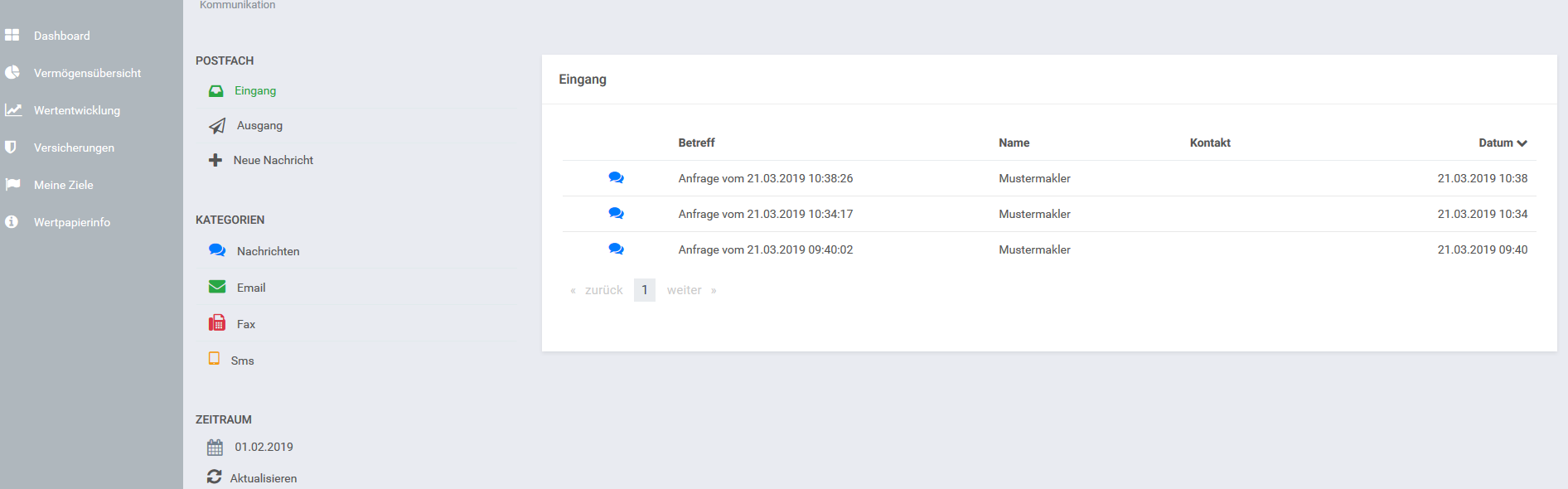Sort by the Datum column chevron
This screenshot has width=1568, height=489.
pyautogui.click(x=1522, y=143)
